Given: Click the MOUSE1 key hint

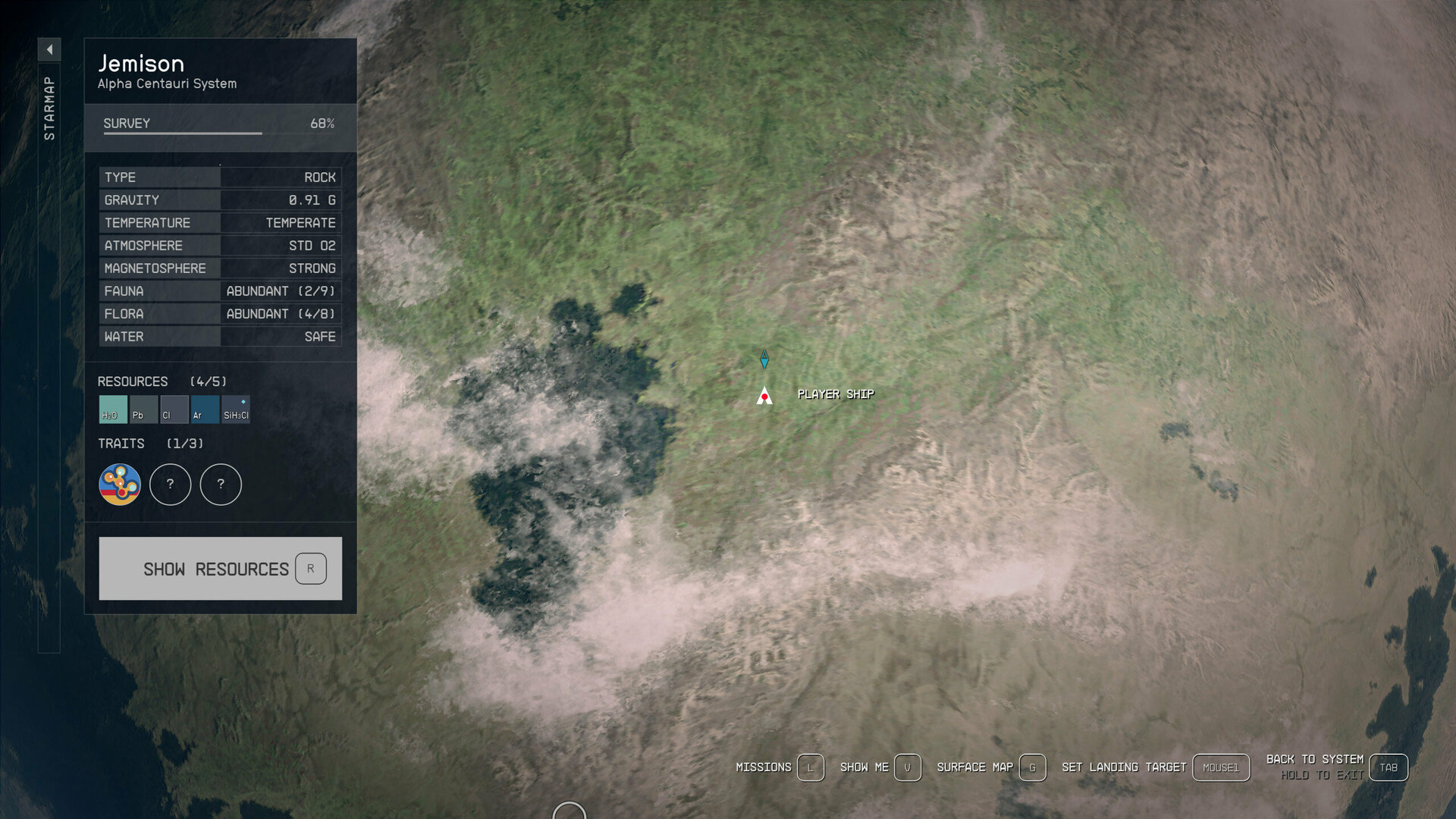Looking at the screenshot, I should point(1221,767).
